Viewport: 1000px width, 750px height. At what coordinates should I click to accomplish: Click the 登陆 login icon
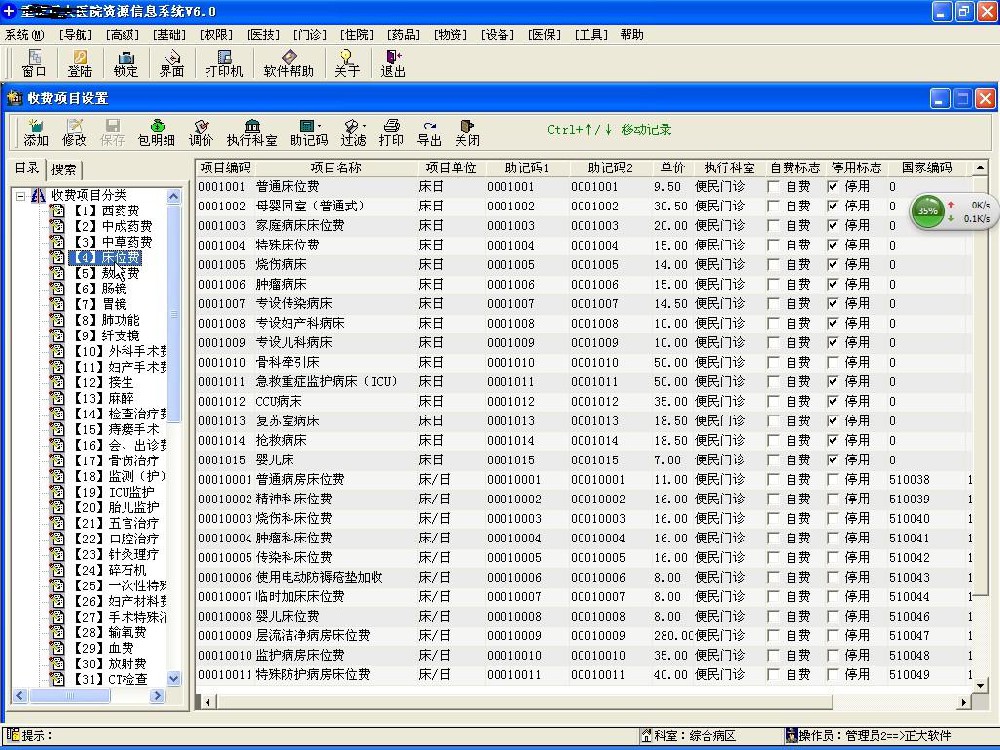[x=80, y=63]
